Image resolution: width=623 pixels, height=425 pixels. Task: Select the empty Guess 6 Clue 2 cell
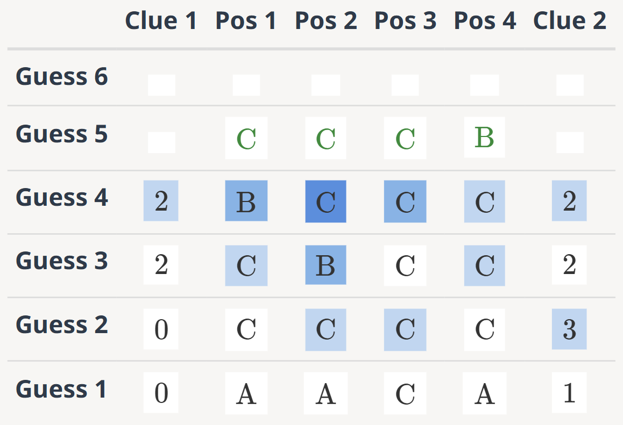coord(569,85)
